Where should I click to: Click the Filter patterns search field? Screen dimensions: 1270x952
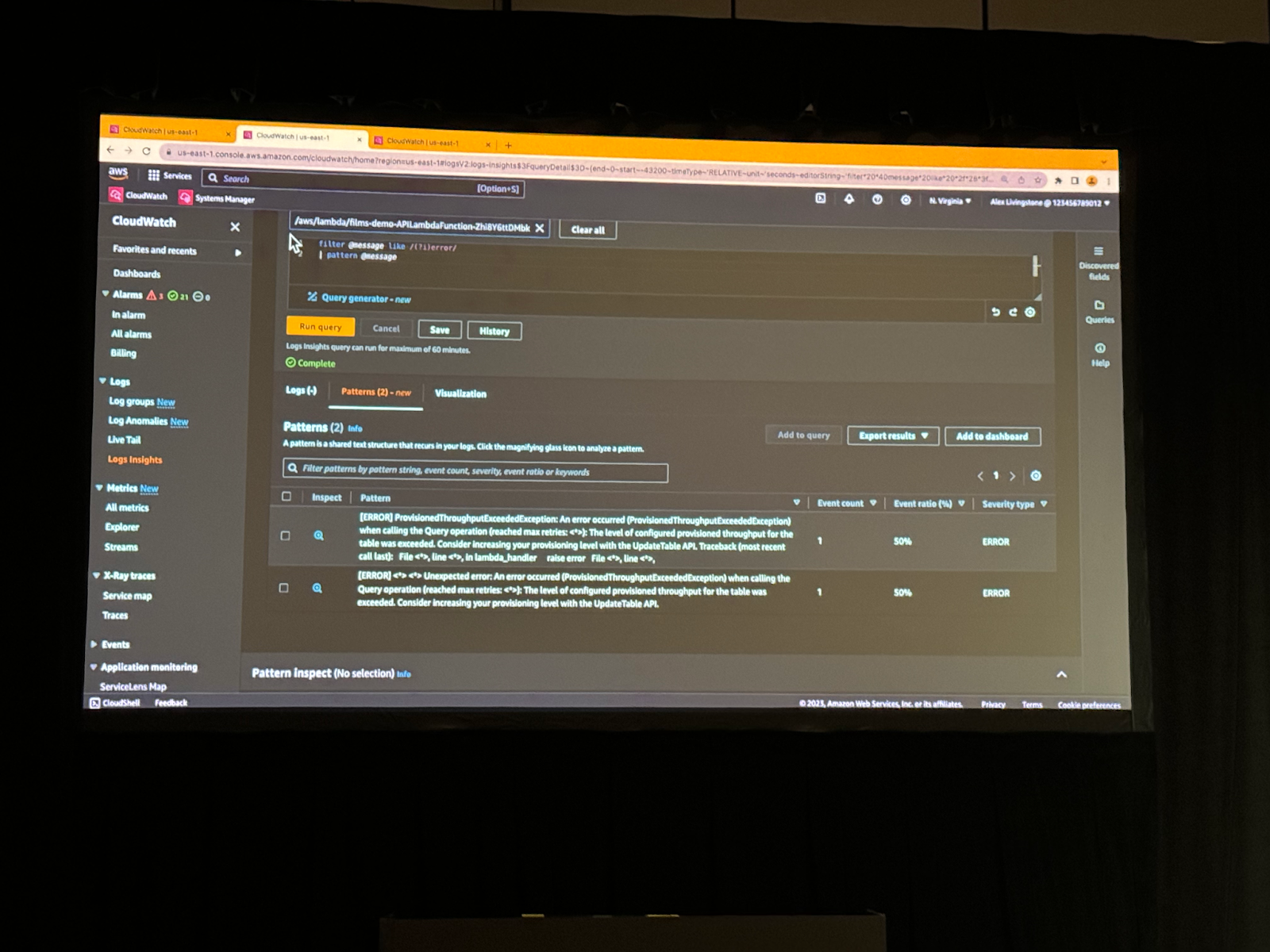point(475,470)
